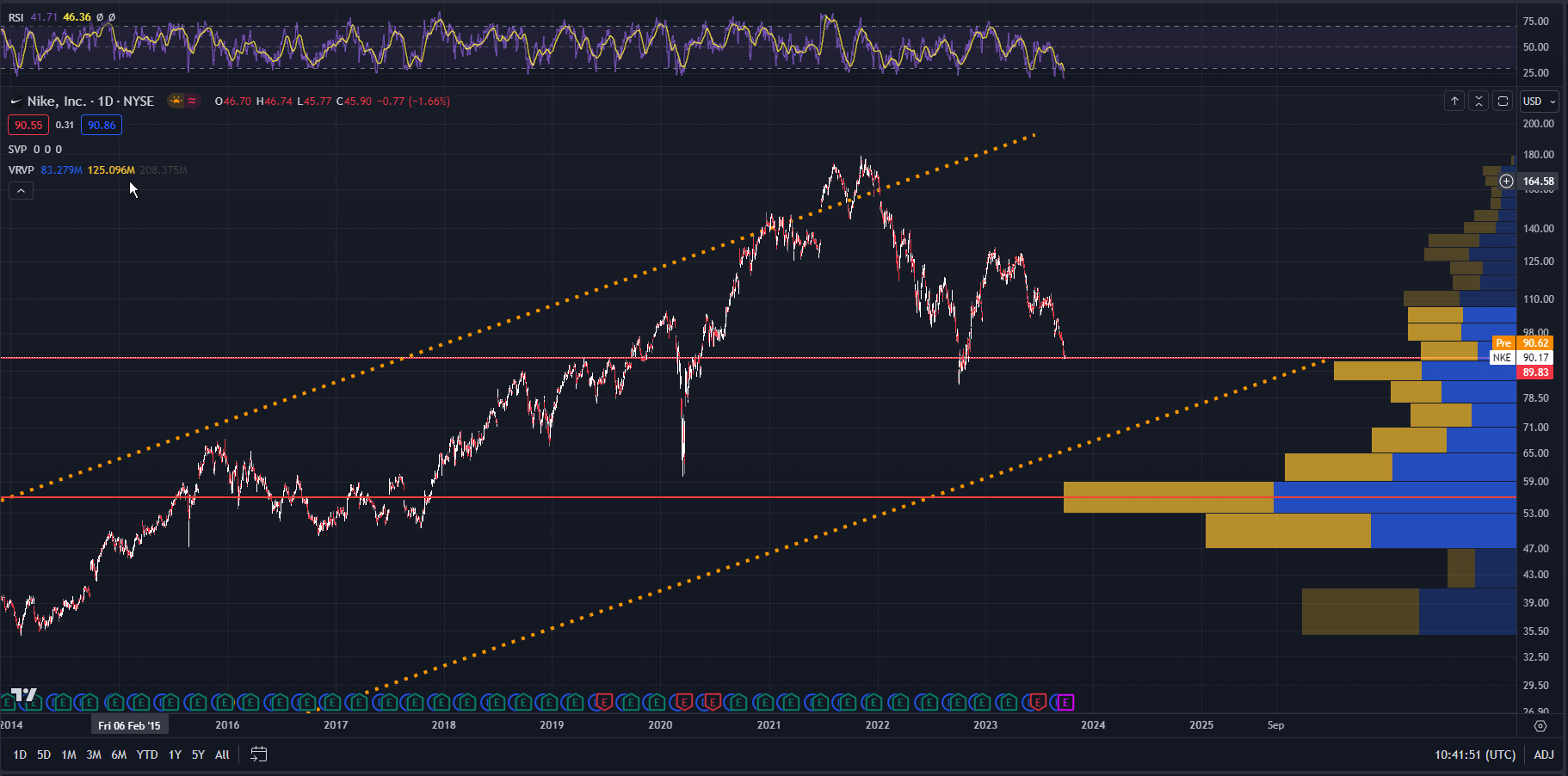Switch to the All time range
Viewport: 1568px width, 776px height.
(x=222, y=754)
